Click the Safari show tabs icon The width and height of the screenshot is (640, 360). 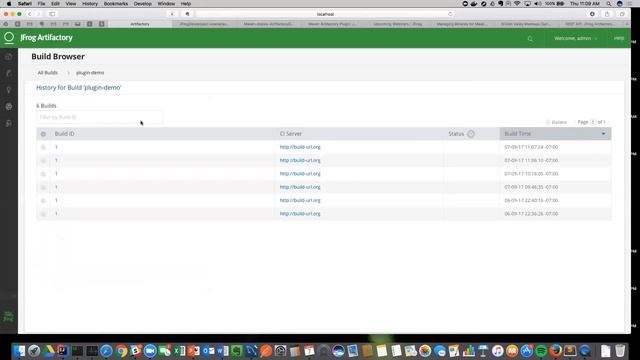pos(622,14)
